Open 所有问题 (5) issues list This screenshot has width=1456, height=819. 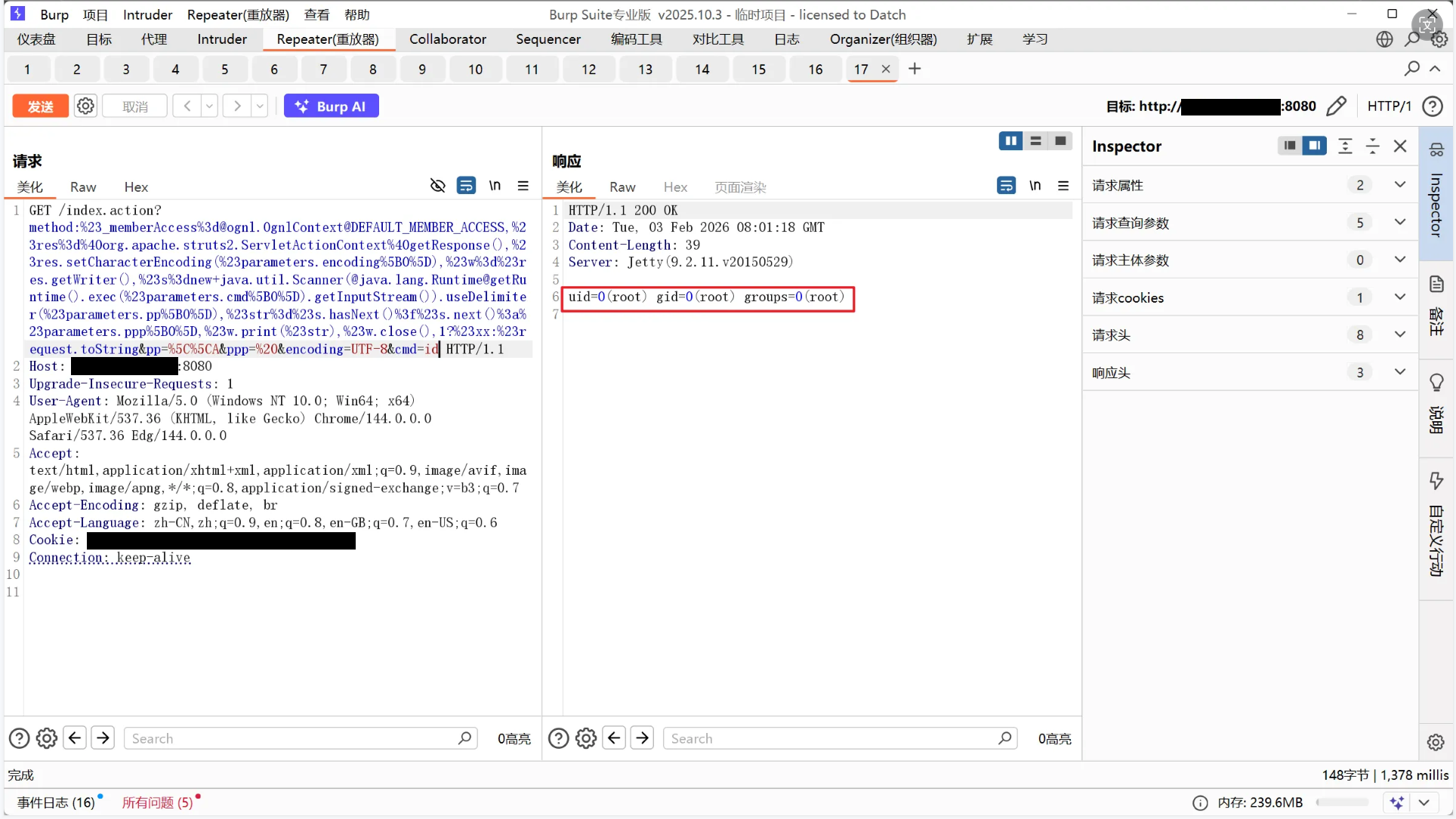tap(158, 802)
